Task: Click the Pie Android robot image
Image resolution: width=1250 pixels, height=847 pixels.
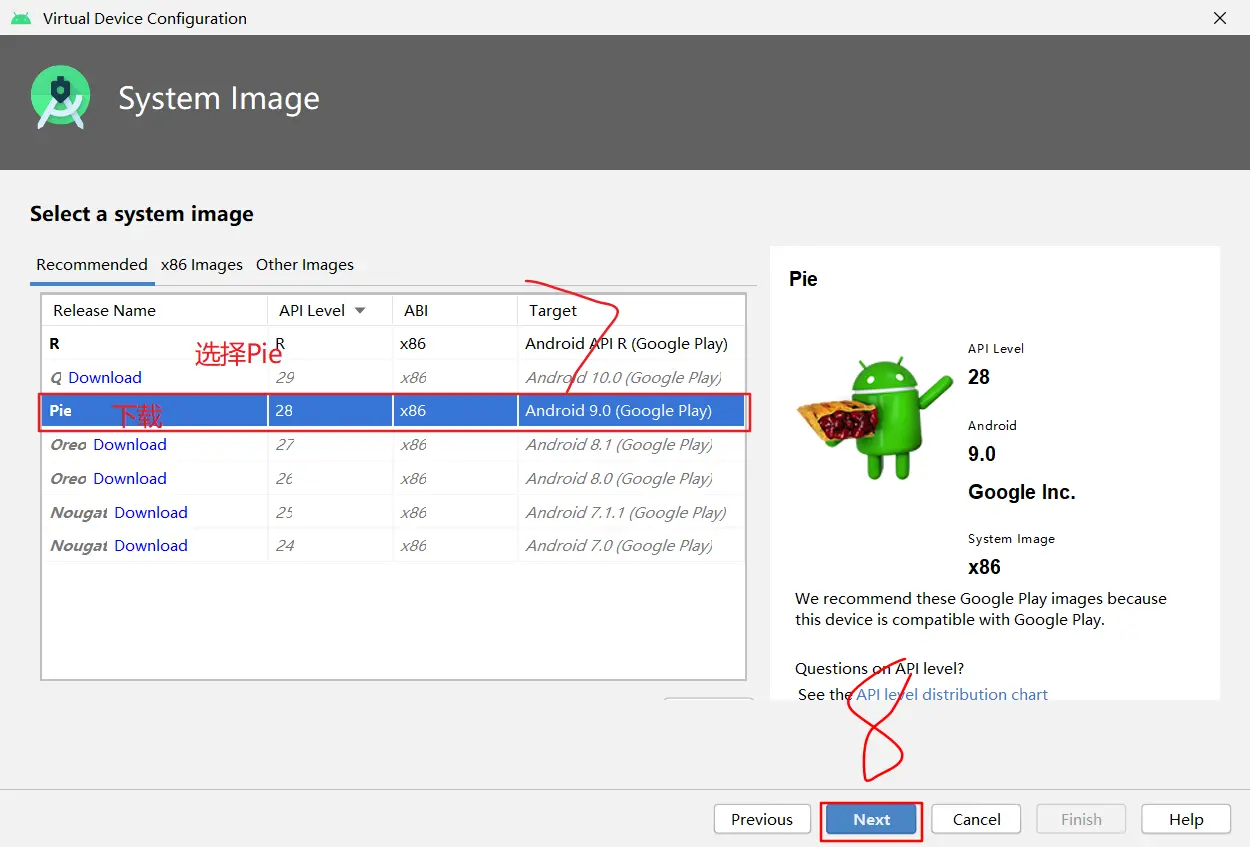Action: click(x=874, y=419)
